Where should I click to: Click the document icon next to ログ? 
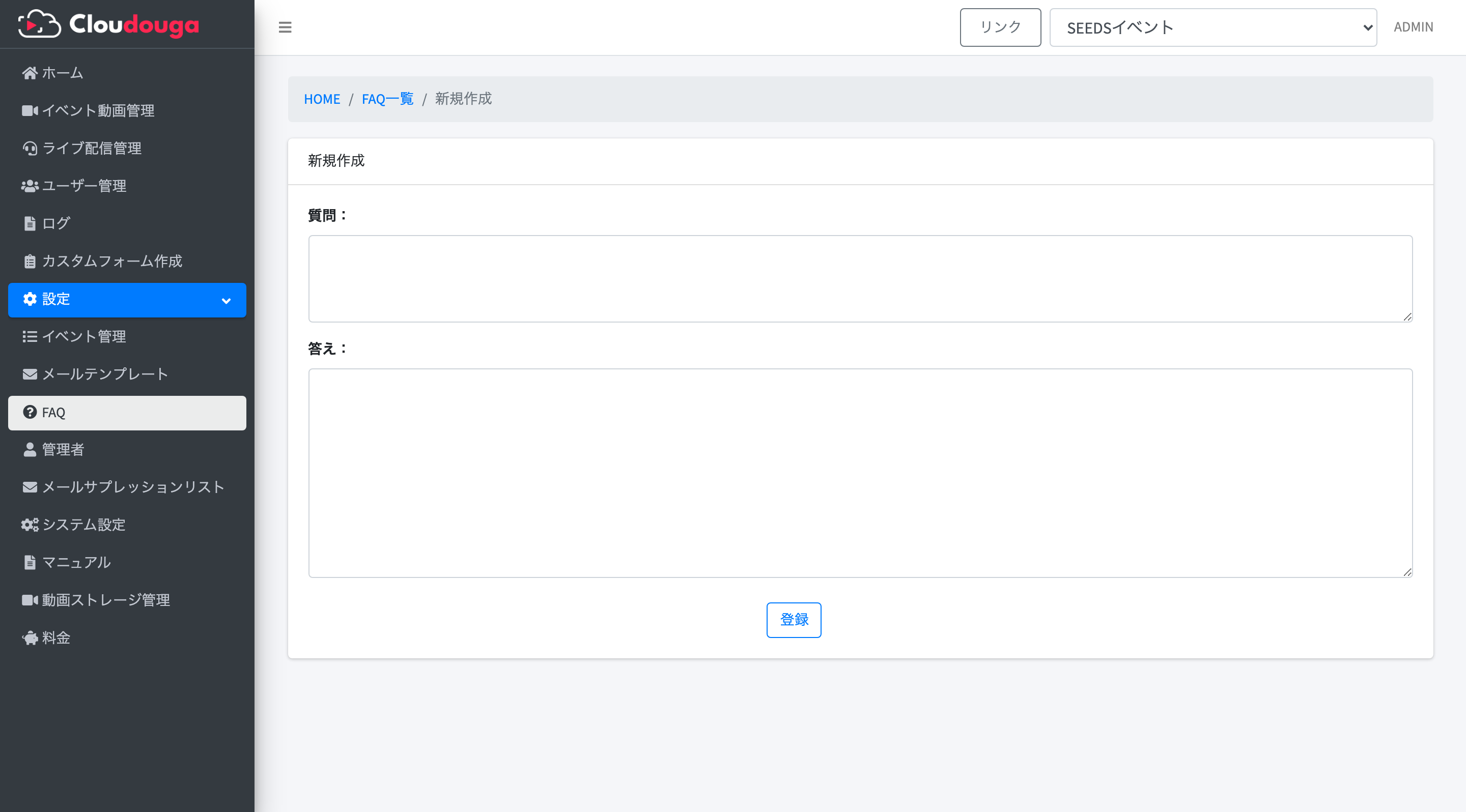(x=30, y=223)
